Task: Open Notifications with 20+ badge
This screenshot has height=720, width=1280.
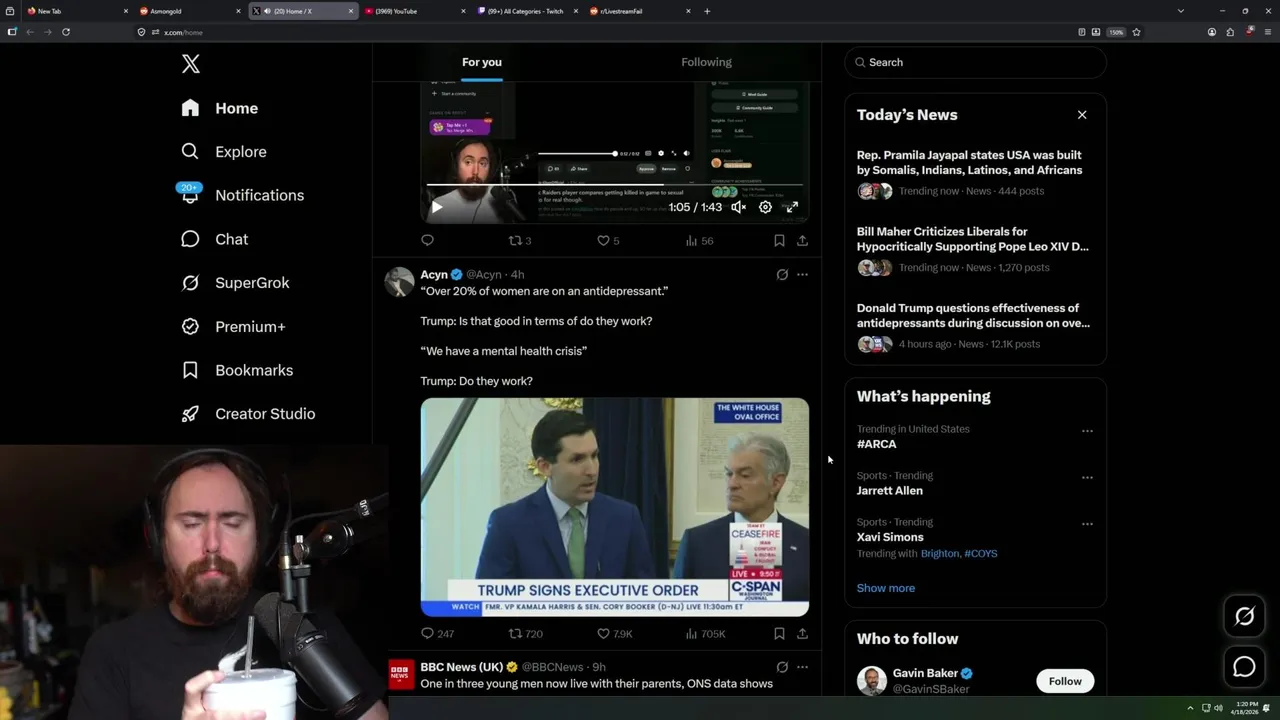Action: point(241,195)
